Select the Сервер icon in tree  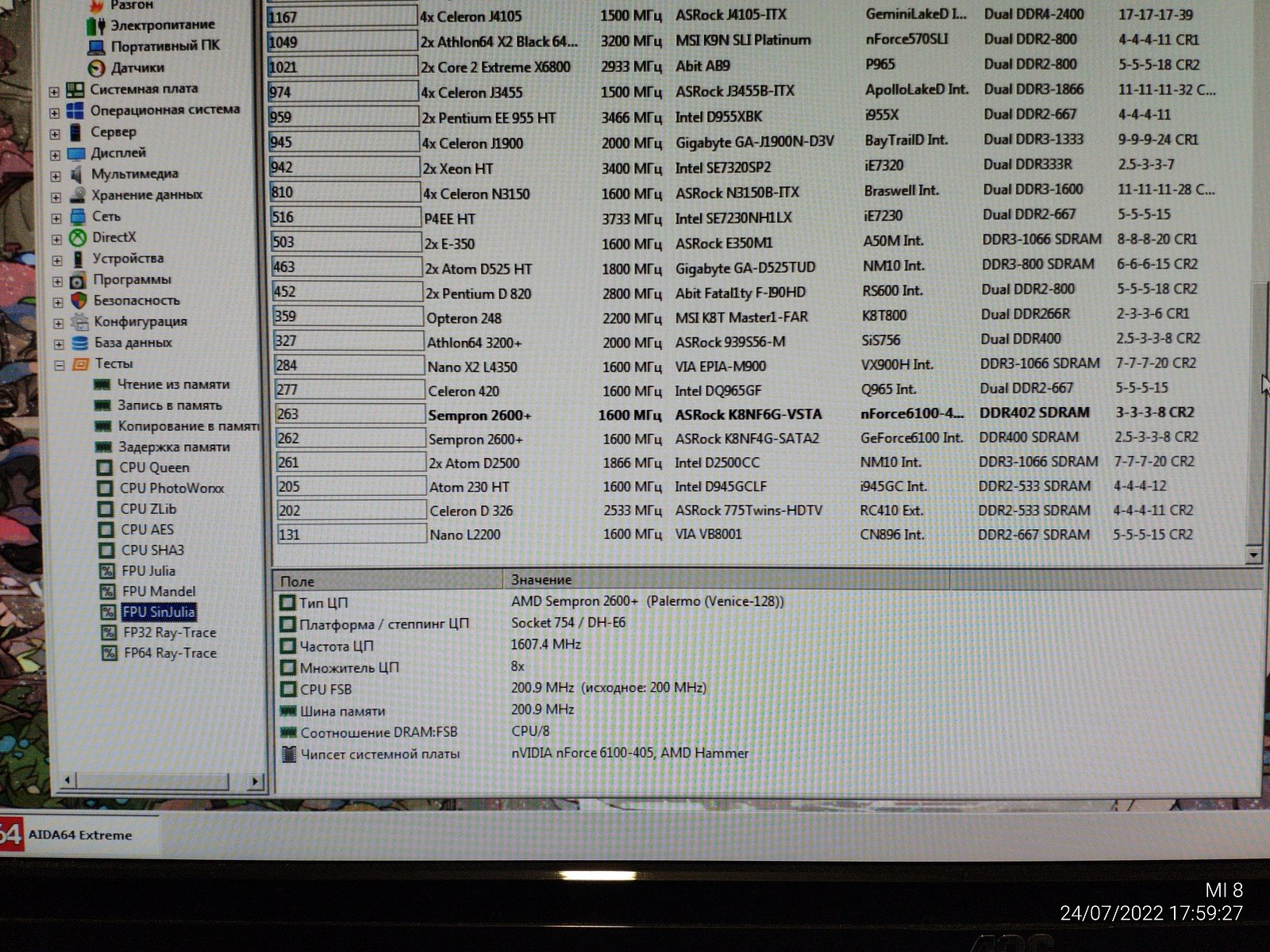point(75,132)
